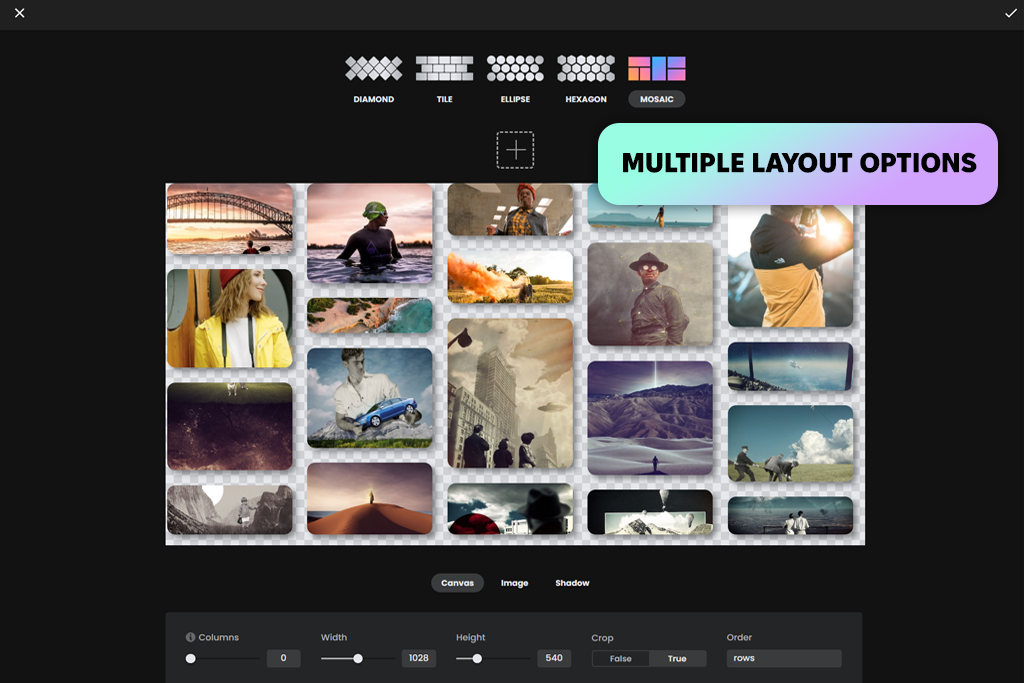Select the man holding blue car photo
The width and height of the screenshot is (1024, 683).
[x=370, y=398]
